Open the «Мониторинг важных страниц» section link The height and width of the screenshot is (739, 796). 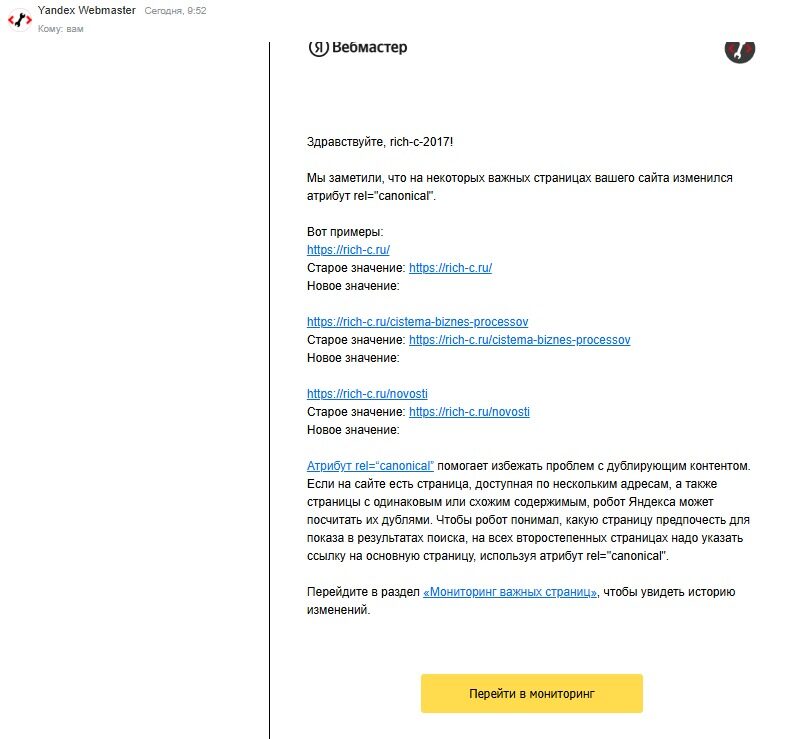510,592
